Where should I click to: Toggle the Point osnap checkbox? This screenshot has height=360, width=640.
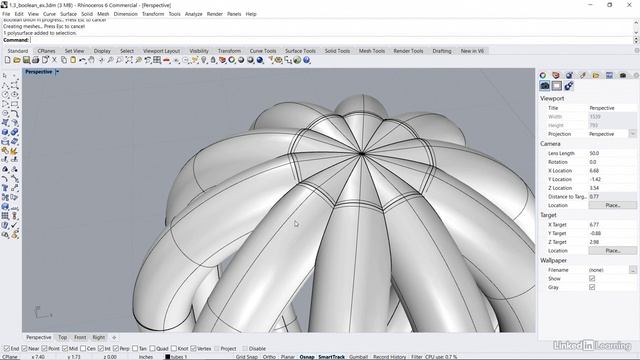(44, 349)
